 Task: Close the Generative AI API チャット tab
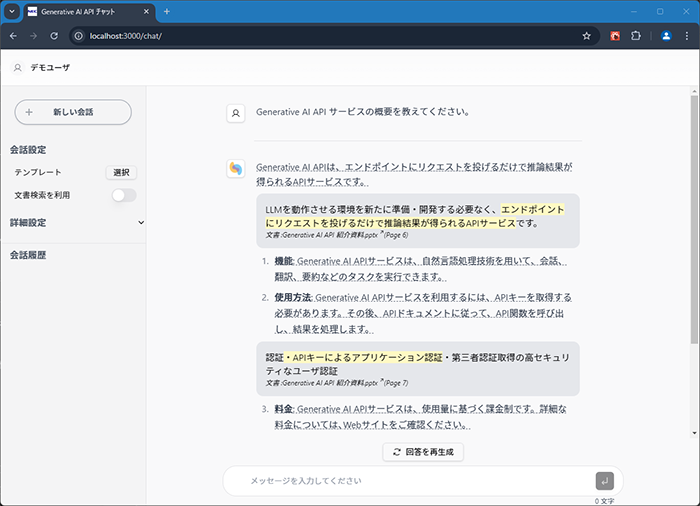click(146, 12)
